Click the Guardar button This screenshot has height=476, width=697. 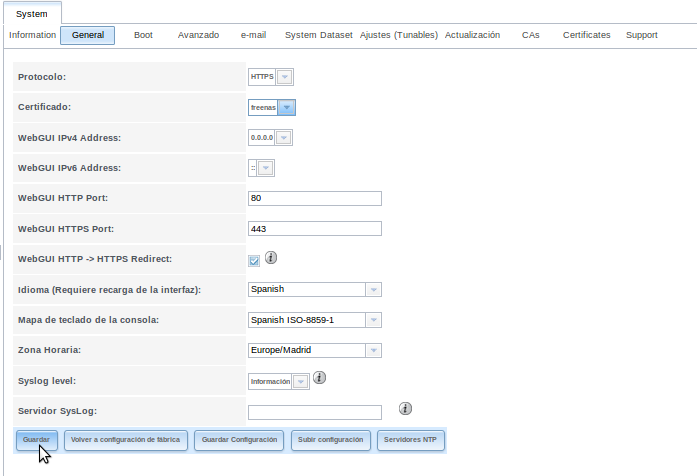(x=36, y=440)
